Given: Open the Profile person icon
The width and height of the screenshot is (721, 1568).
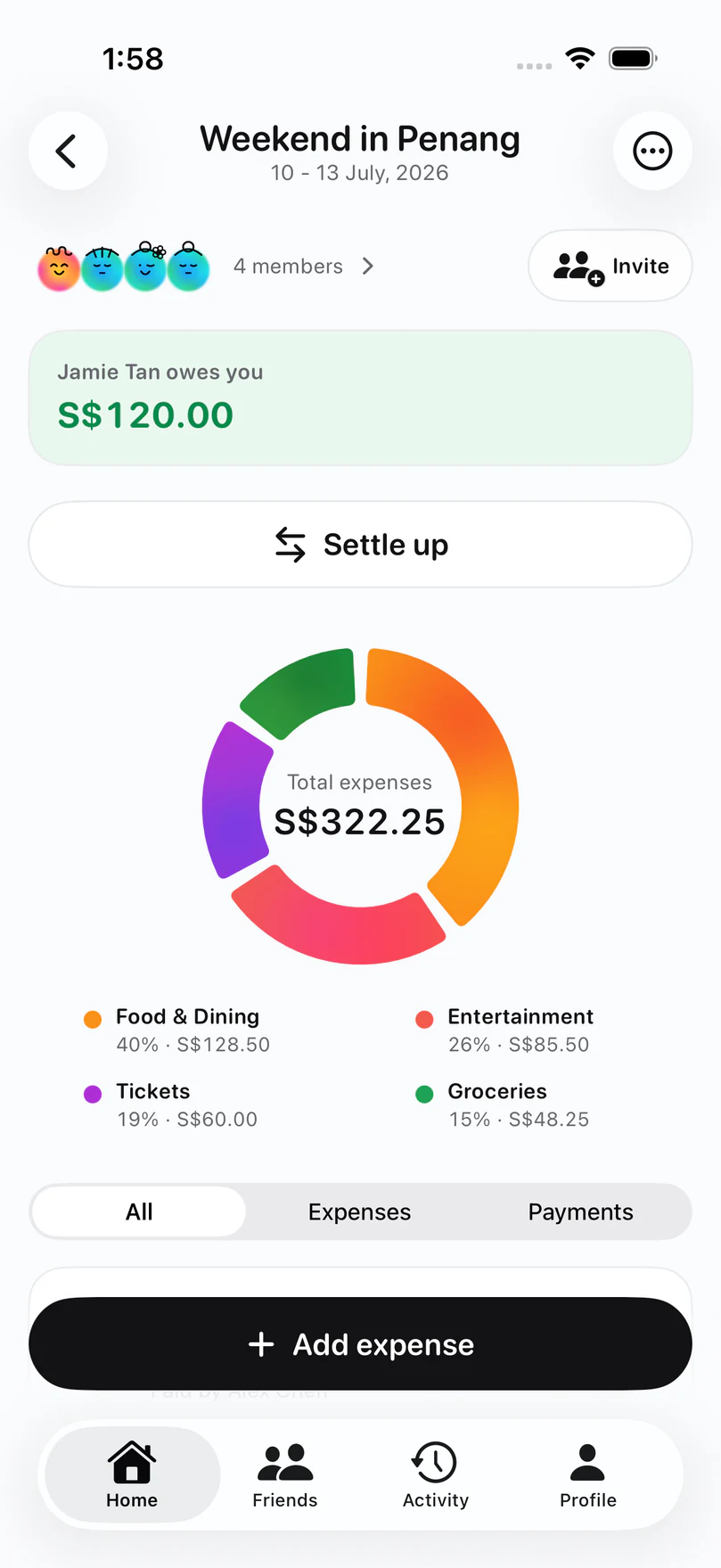Looking at the screenshot, I should [x=587, y=1462].
